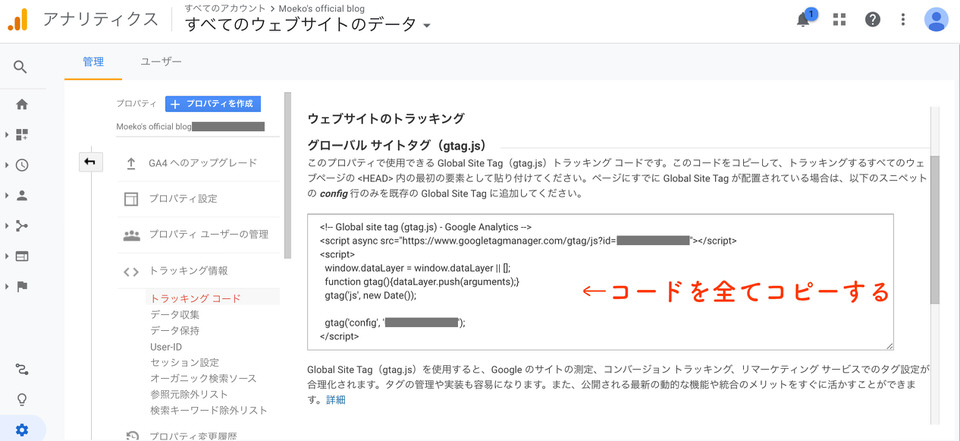Click the Google Analytics logo
Viewport: 960px width, 441px height.
18,20
